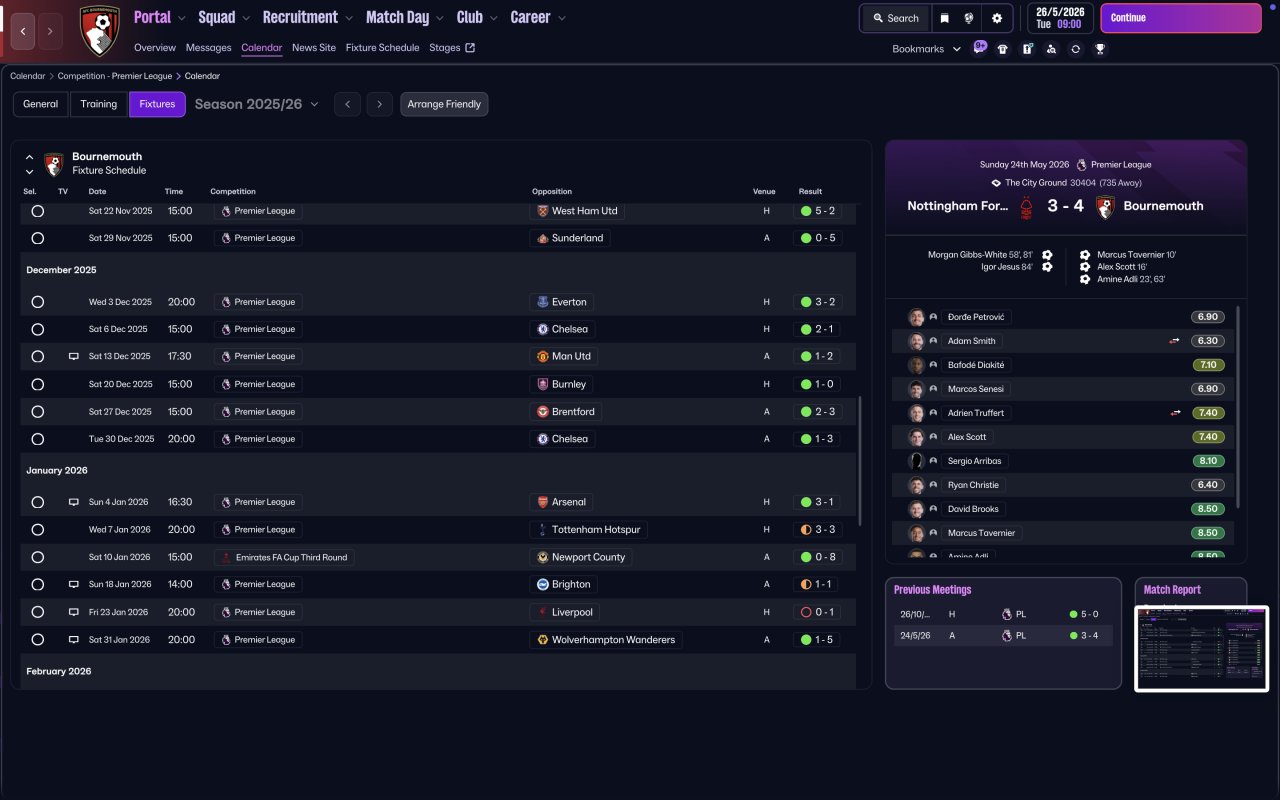Switch to the Training calendar tab
1280x800 pixels.
click(x=99, y=104)
